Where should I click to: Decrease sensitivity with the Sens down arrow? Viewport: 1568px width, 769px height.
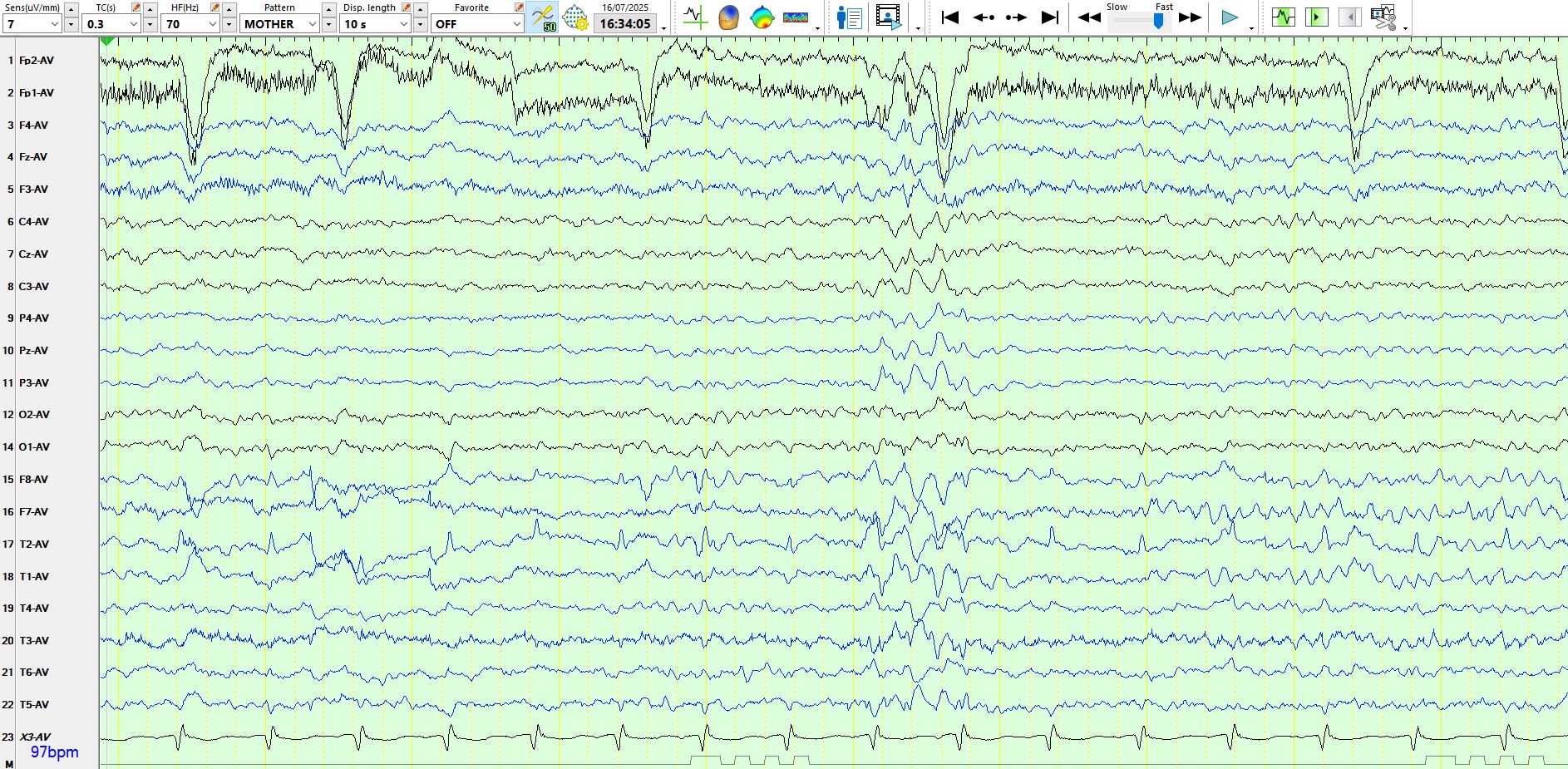(71, 25)
